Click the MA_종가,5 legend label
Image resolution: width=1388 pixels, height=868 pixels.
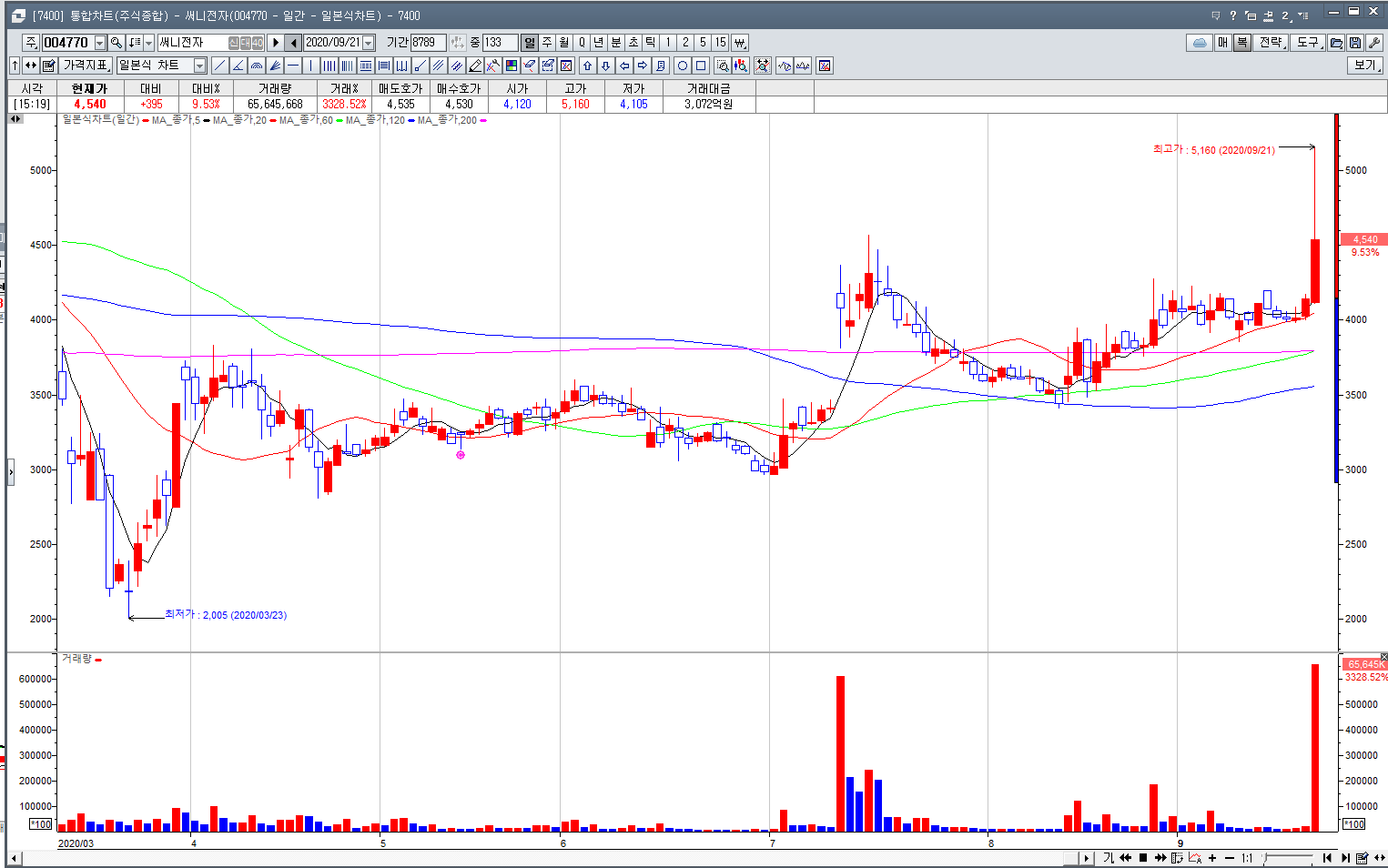pos(176,120)
